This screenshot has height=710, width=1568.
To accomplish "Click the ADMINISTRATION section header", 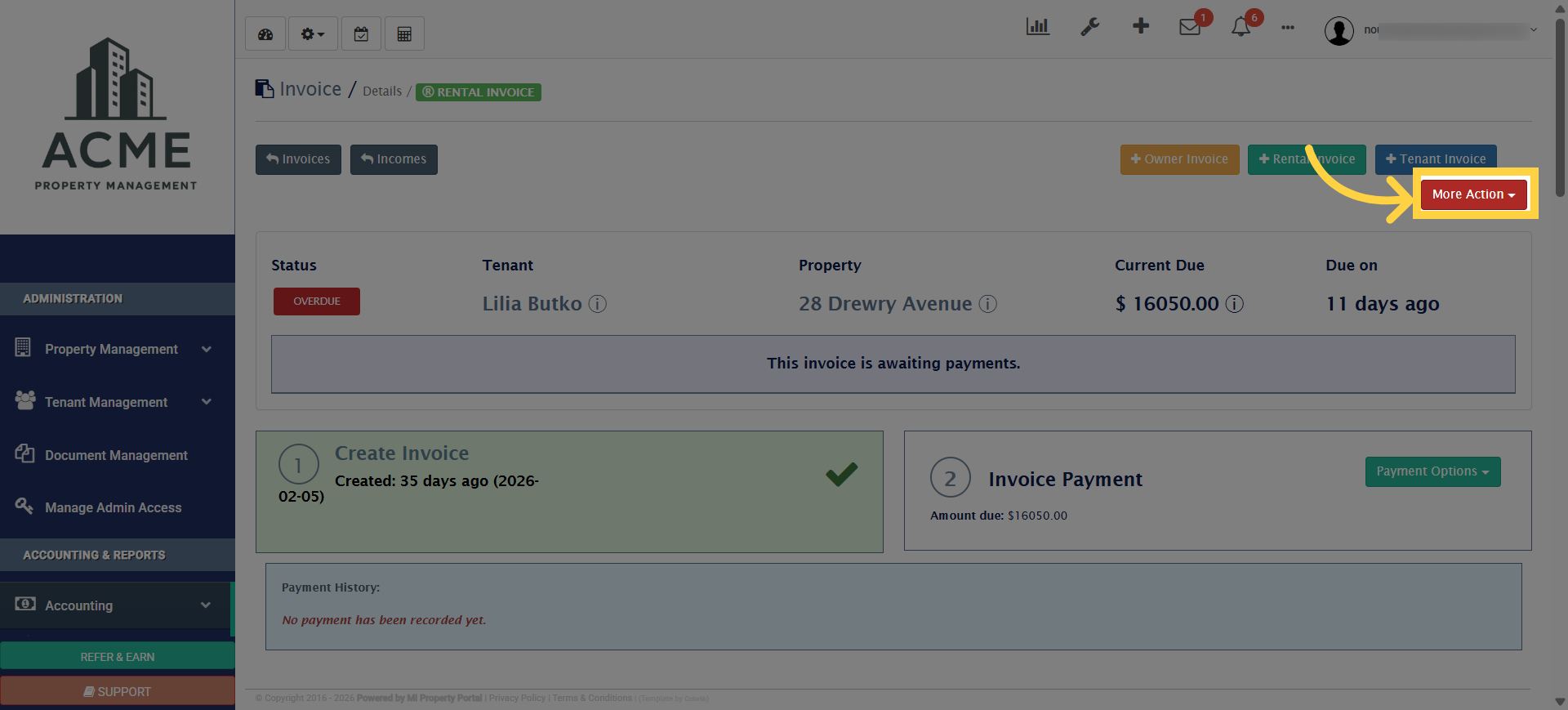I will click(118, 299).
